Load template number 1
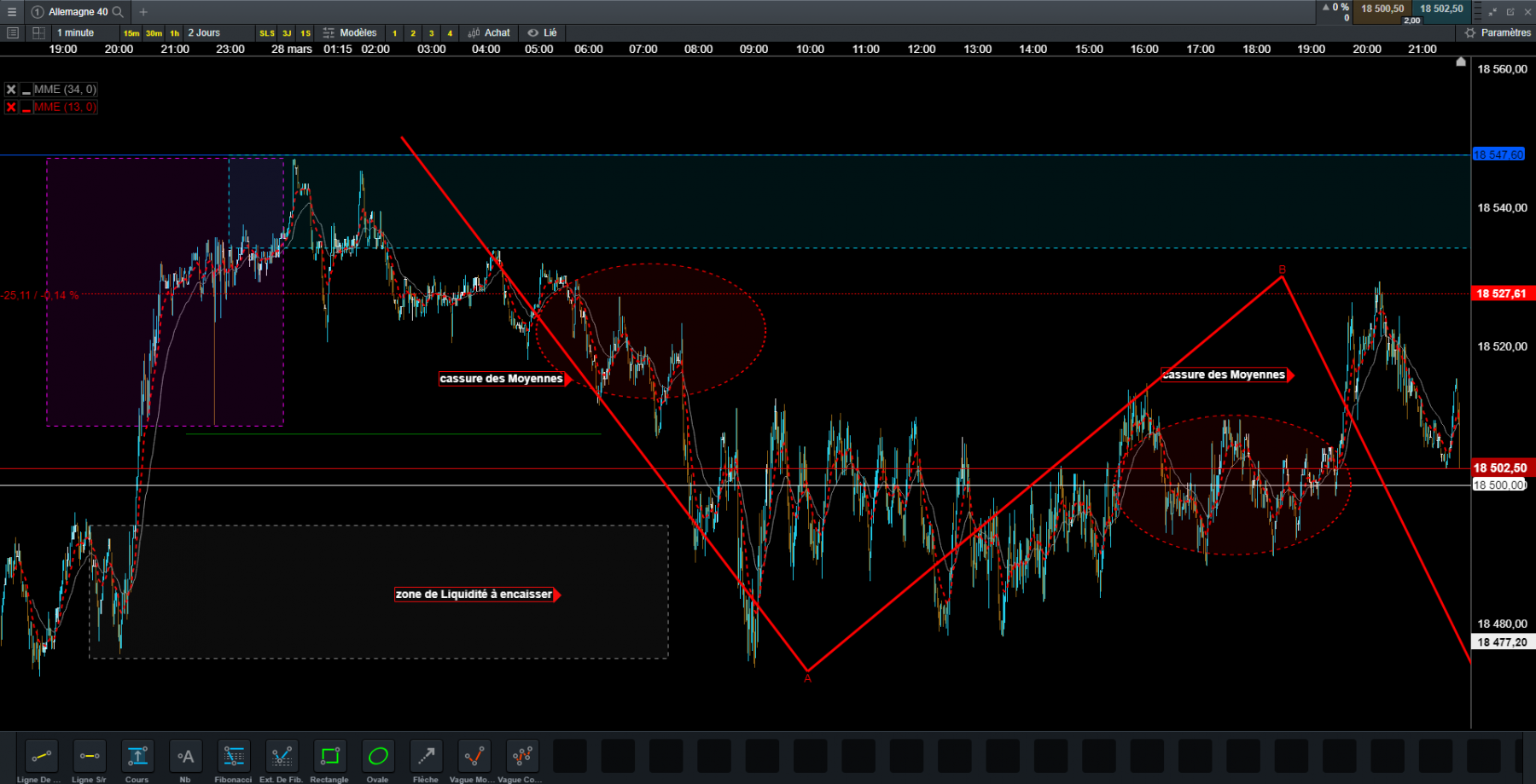Image resolution: width=1536 pixels, height=784 pixels. [394, 33]
